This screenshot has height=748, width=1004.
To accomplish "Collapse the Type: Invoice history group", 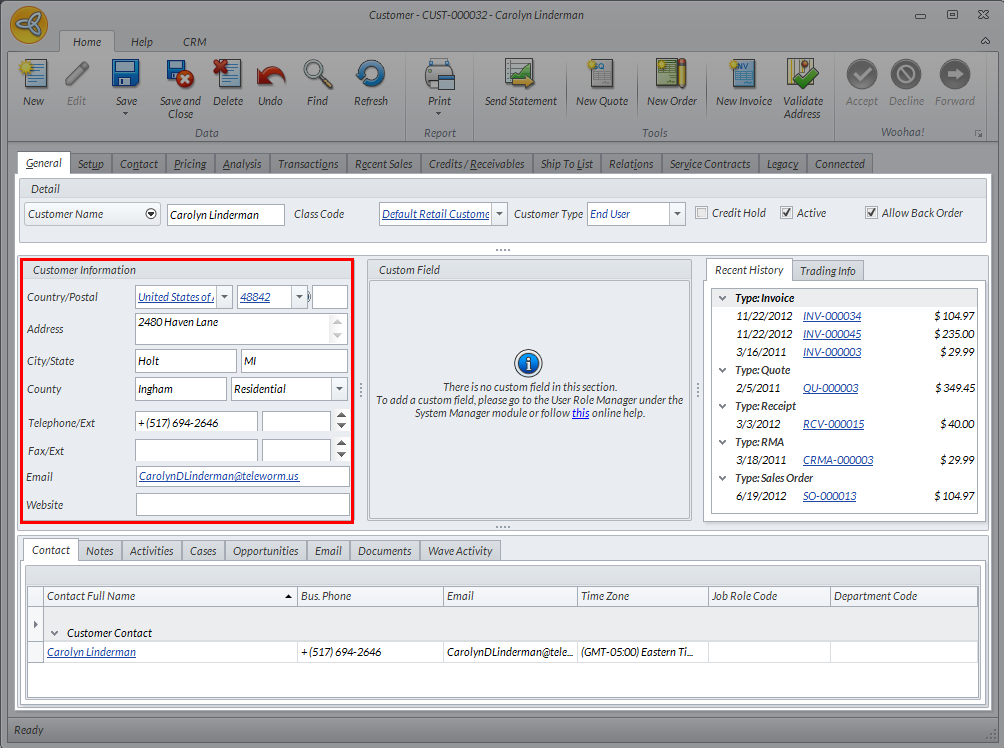I will tap(722, 298).
